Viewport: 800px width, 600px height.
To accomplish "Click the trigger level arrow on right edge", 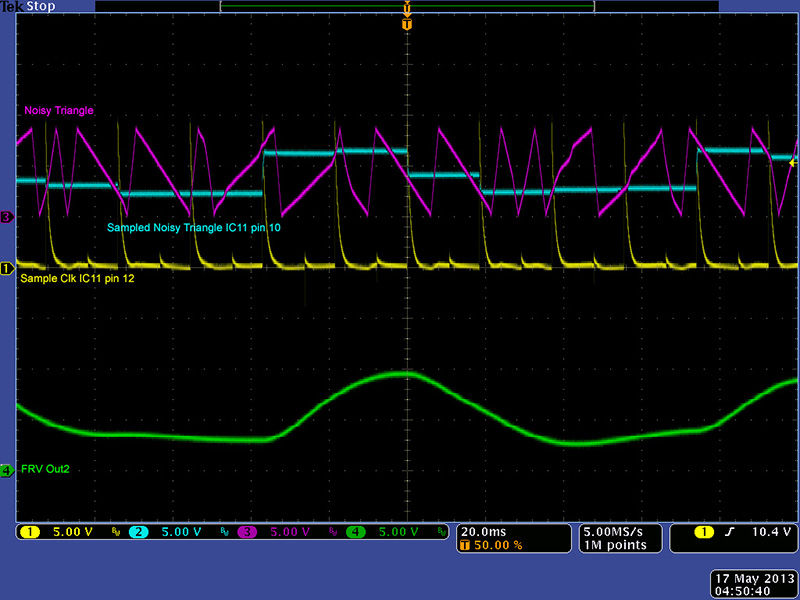I will 794,162.
